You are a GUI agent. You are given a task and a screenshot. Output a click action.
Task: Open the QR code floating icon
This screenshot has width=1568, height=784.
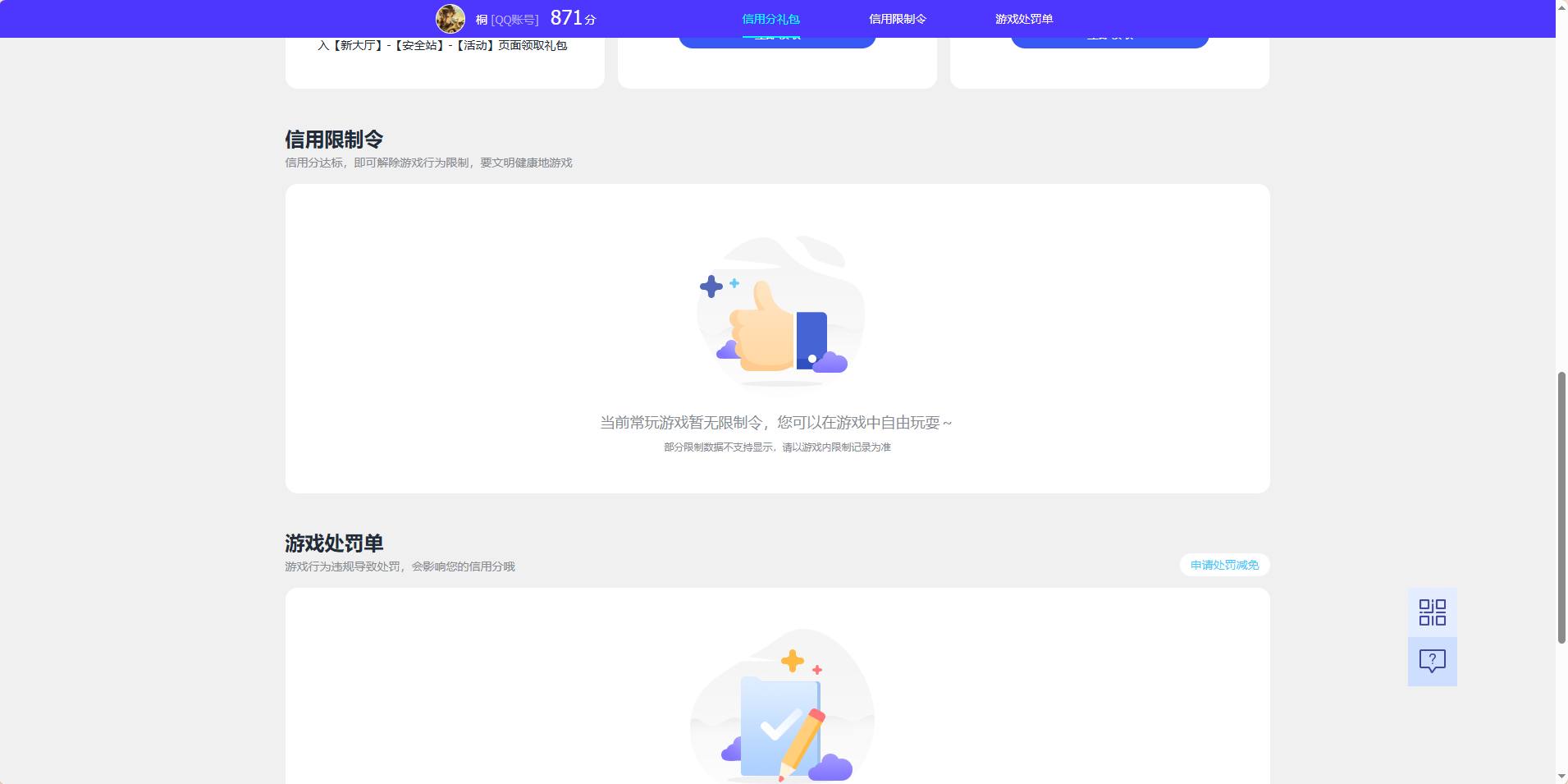[x=1433, y=612]
